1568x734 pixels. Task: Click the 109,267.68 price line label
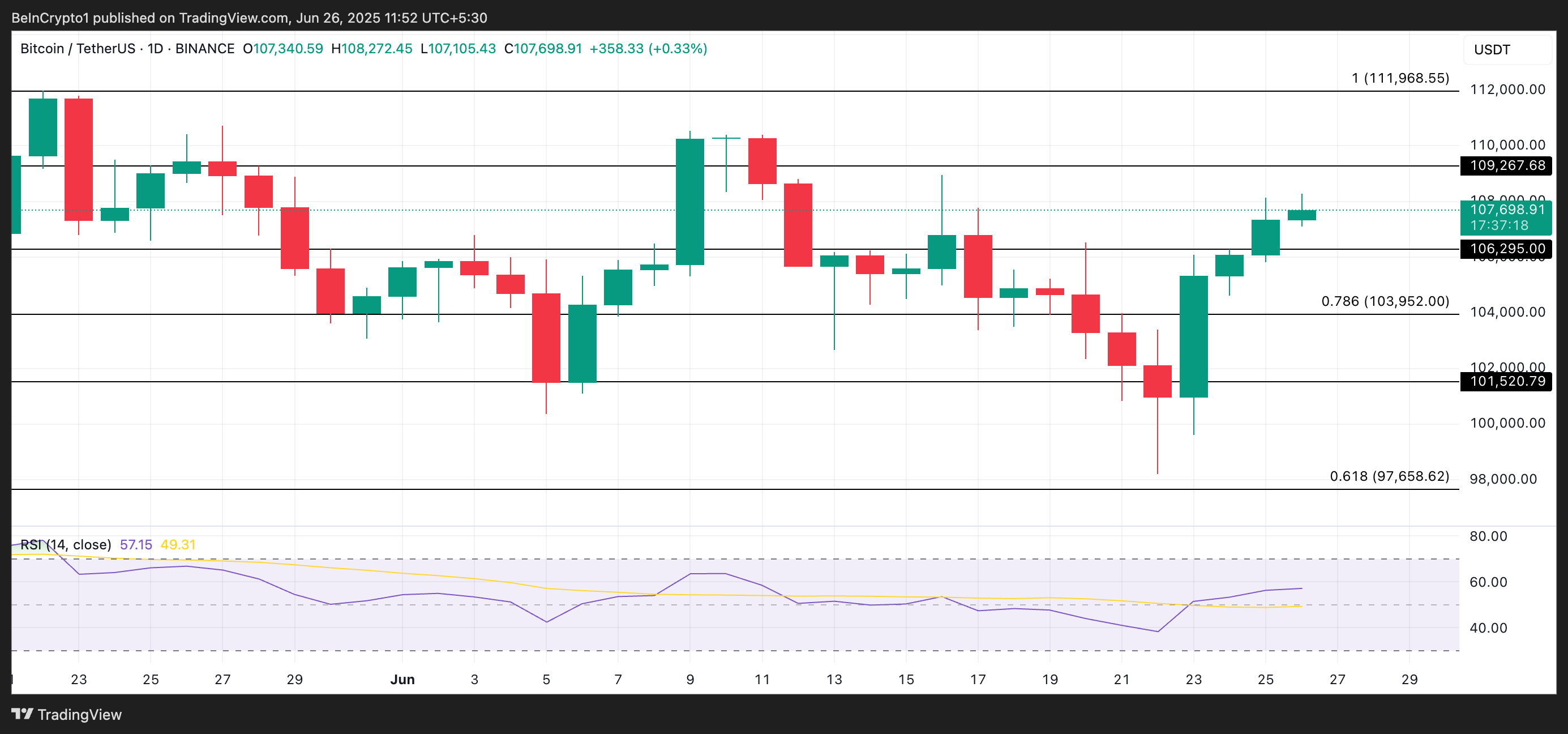(1506, 165)
